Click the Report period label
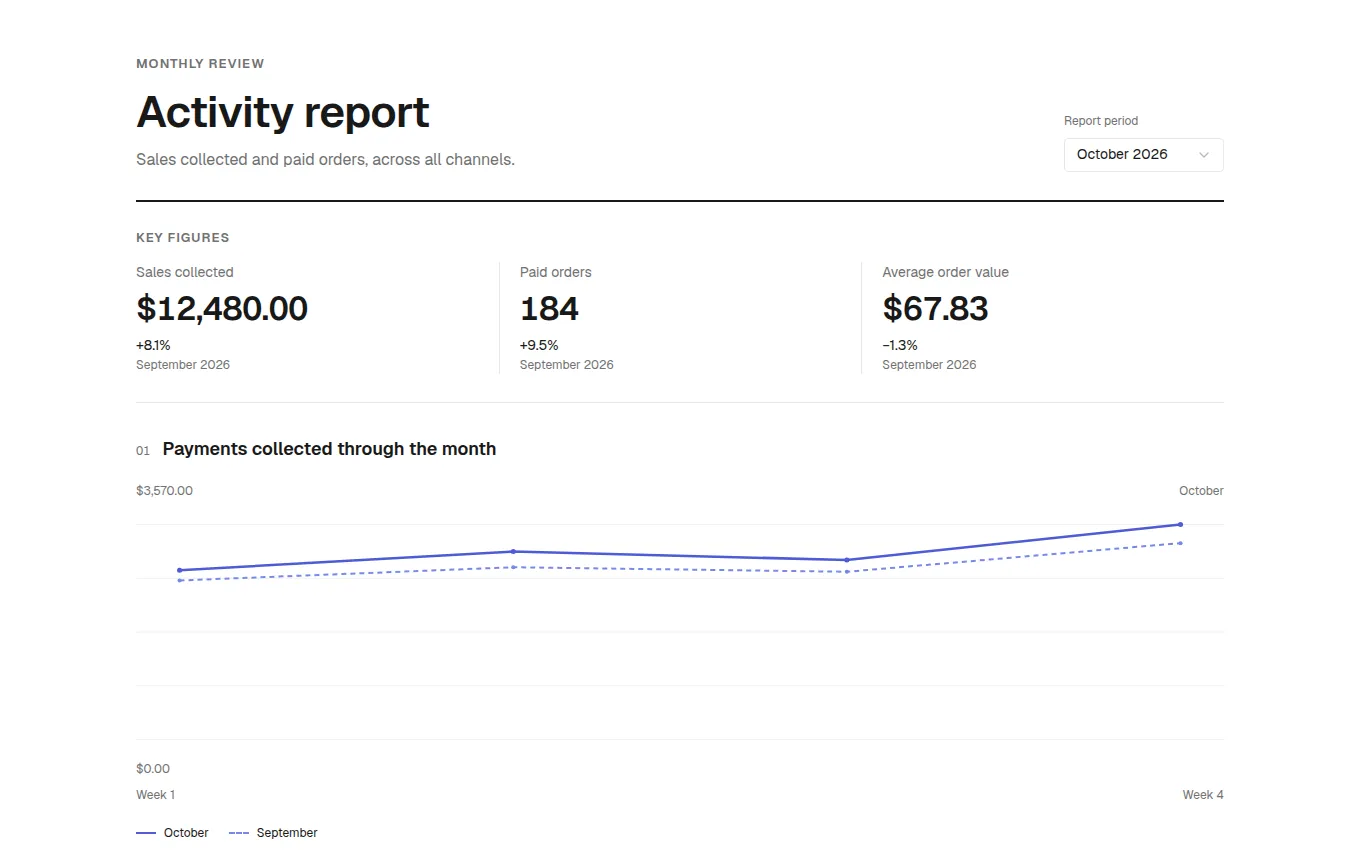This screenshot has width=1360, height=850. tap(1101, 121)
